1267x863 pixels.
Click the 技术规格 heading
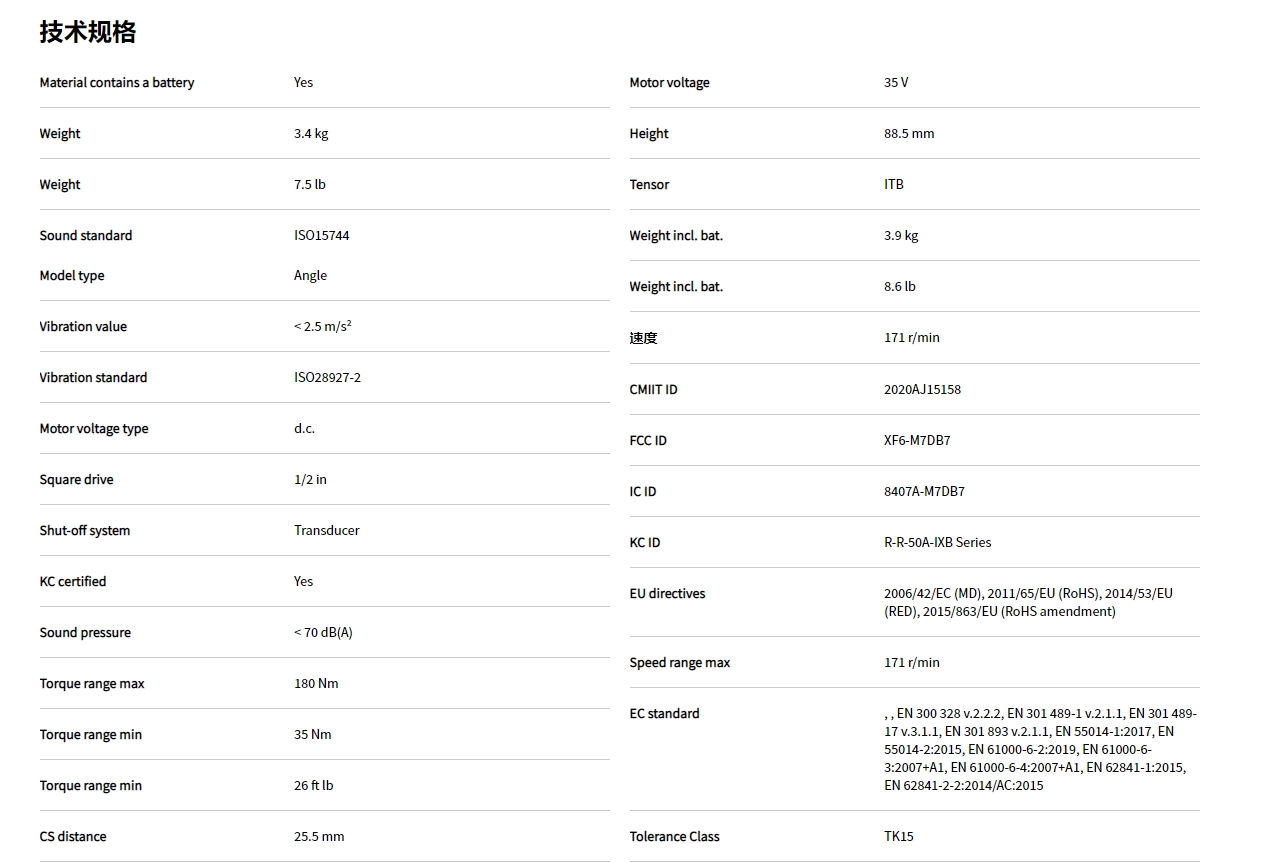tap(88, 32)
